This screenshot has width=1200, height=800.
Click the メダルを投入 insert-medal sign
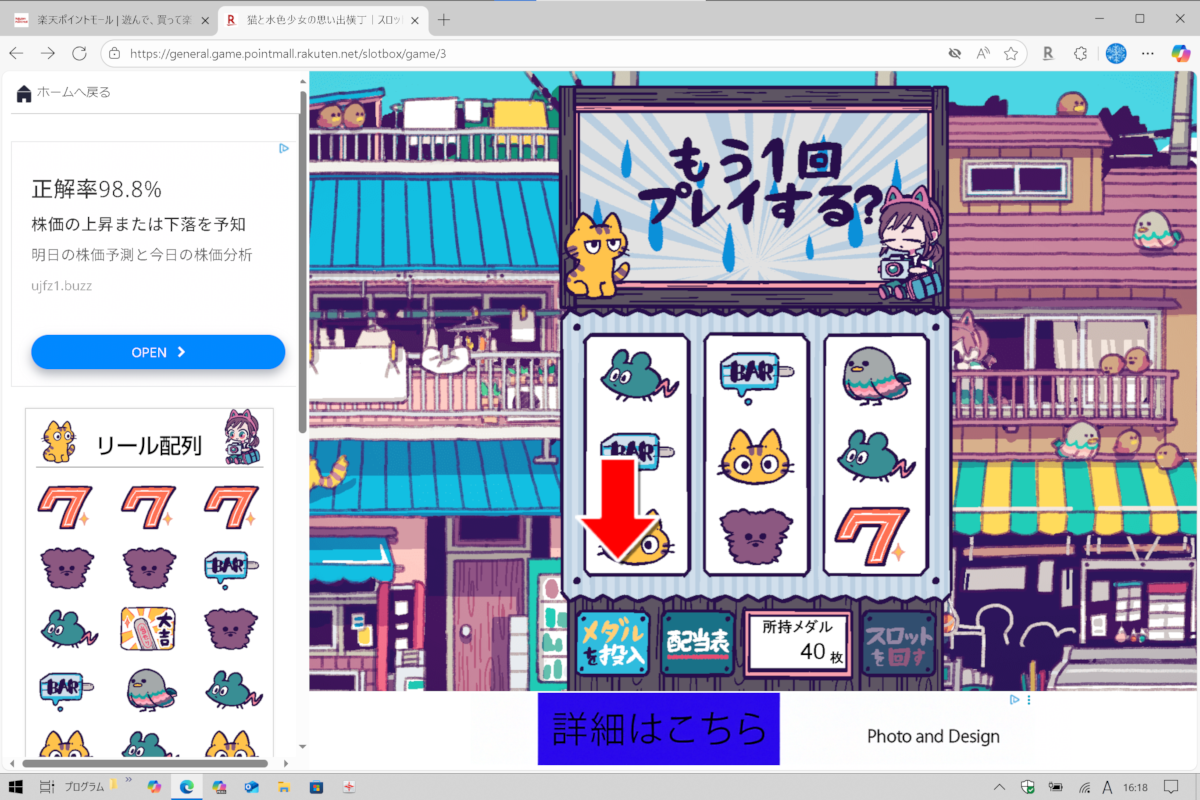click(613, 645)
